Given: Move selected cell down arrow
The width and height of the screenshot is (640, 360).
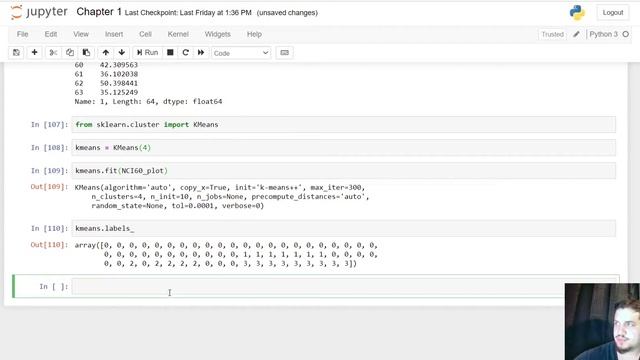Looking at the screenshot, I should pos(122,53).
